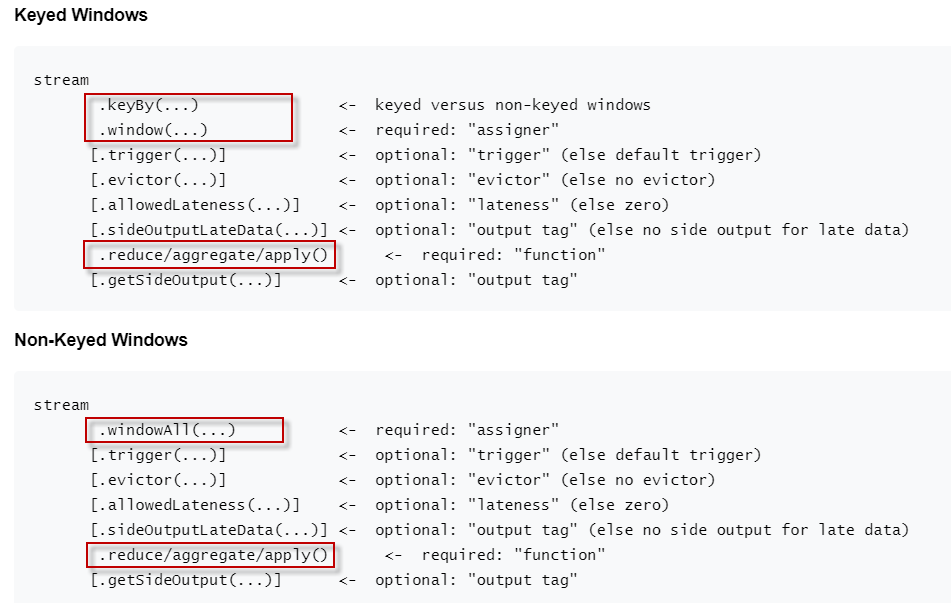
Task: Click the "keyed versus non-keyed windows" comment
Action: click(x=512, y=105)
